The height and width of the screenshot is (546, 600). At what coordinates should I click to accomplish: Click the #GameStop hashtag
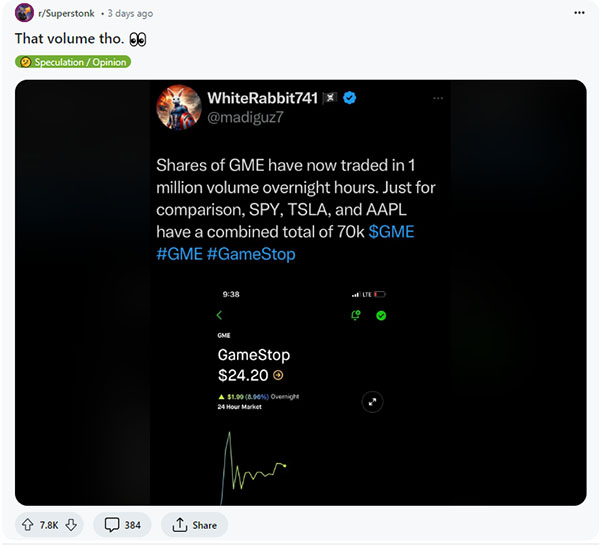coord(251,254)
